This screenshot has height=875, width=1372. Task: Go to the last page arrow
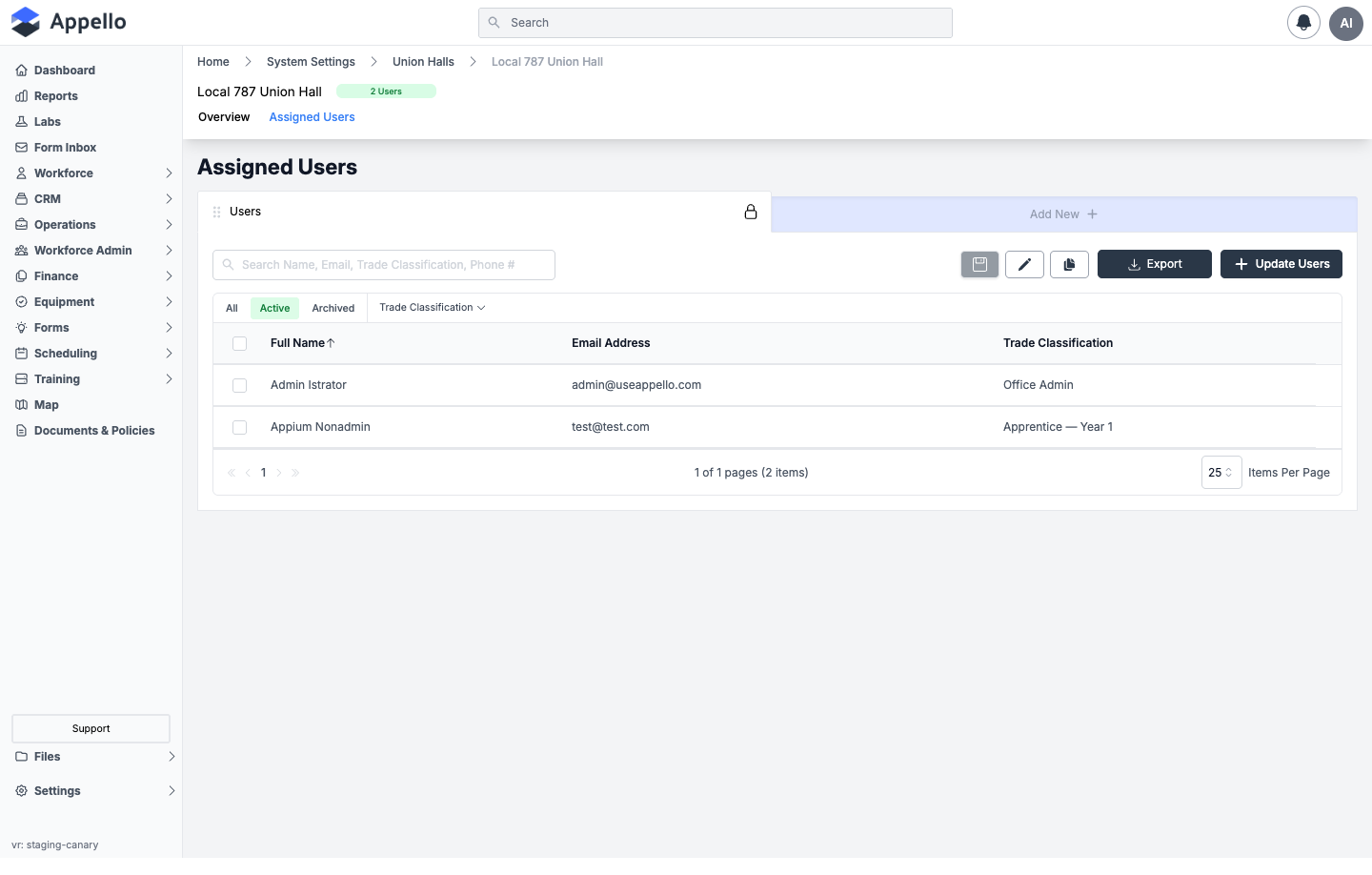295,473
